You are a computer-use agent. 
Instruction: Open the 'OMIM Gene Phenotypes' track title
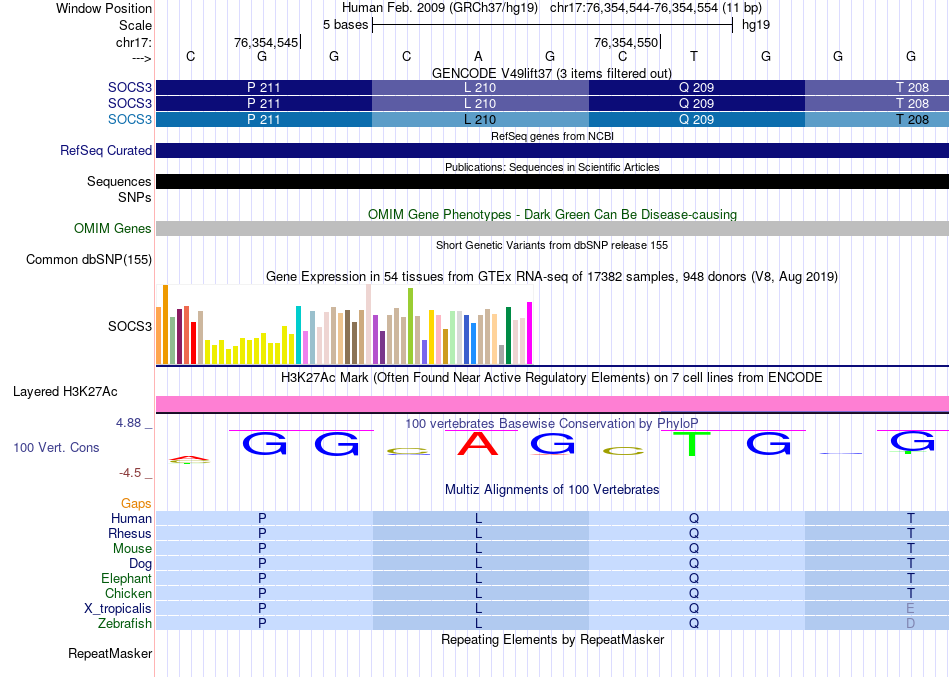(552, 215)
